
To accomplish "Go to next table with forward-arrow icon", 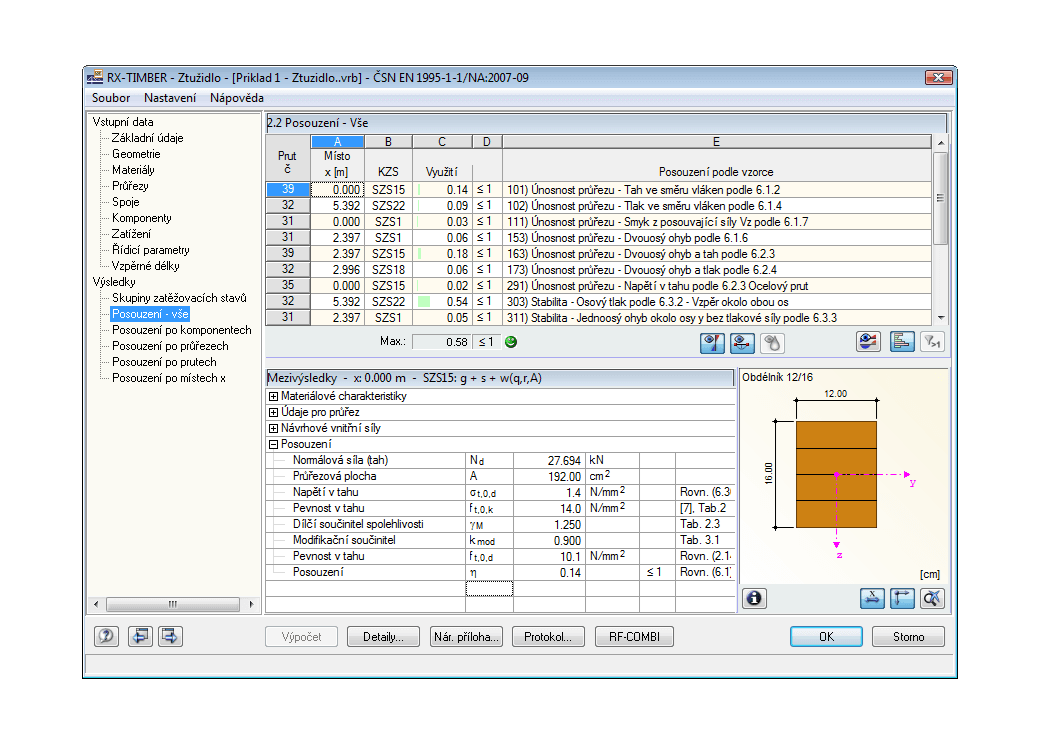I will point(170,637).
